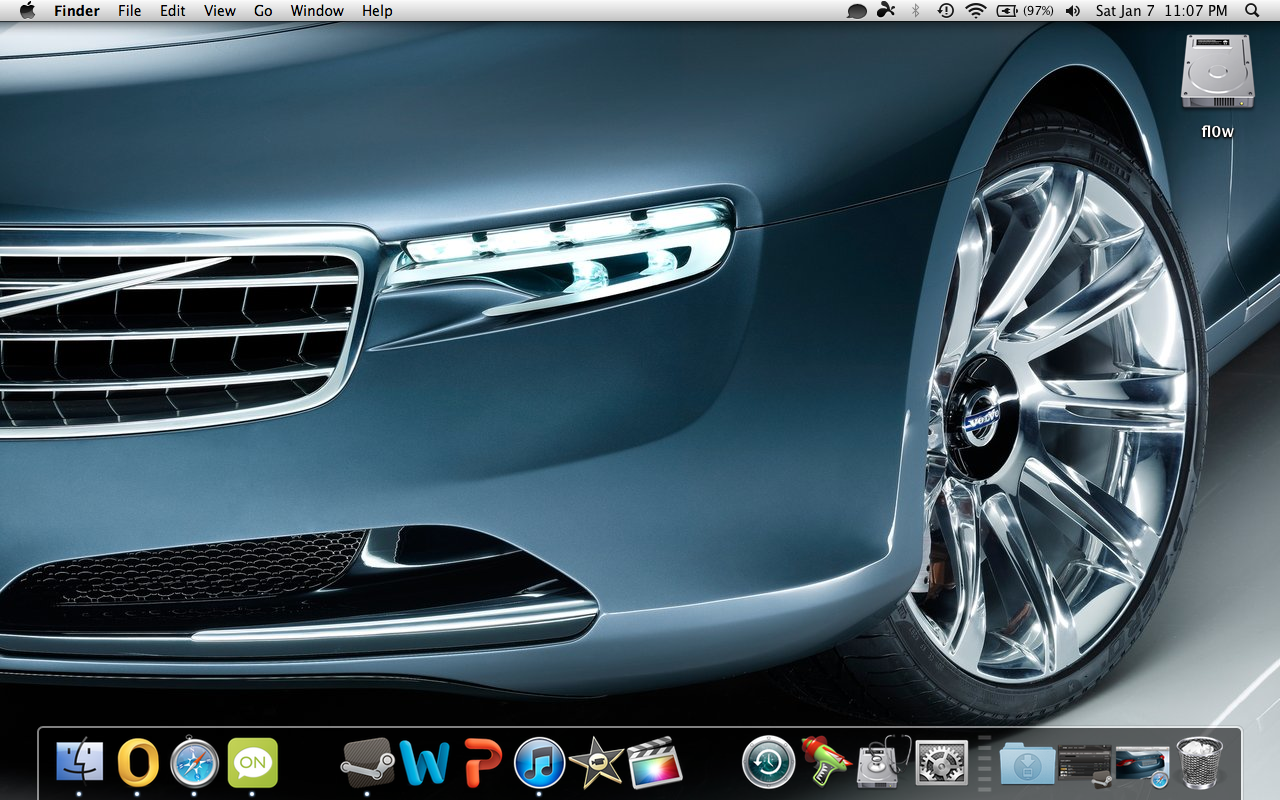Image resolution: width=1280 pixels, height=800 pixels.
Task: Open Time Machine status menu icon
Action: pyautogui.click(x=945, y=11)
